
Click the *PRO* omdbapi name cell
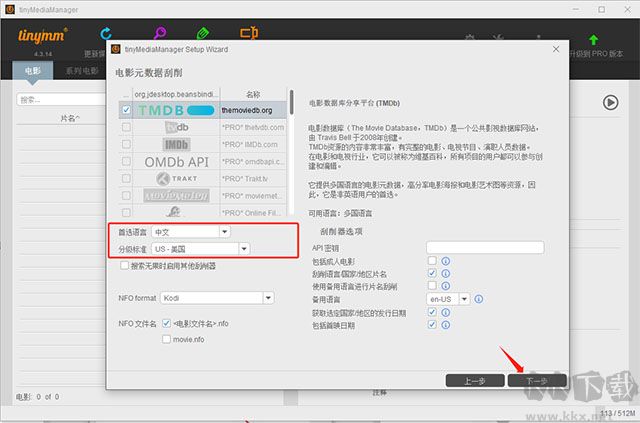[253, 162]
